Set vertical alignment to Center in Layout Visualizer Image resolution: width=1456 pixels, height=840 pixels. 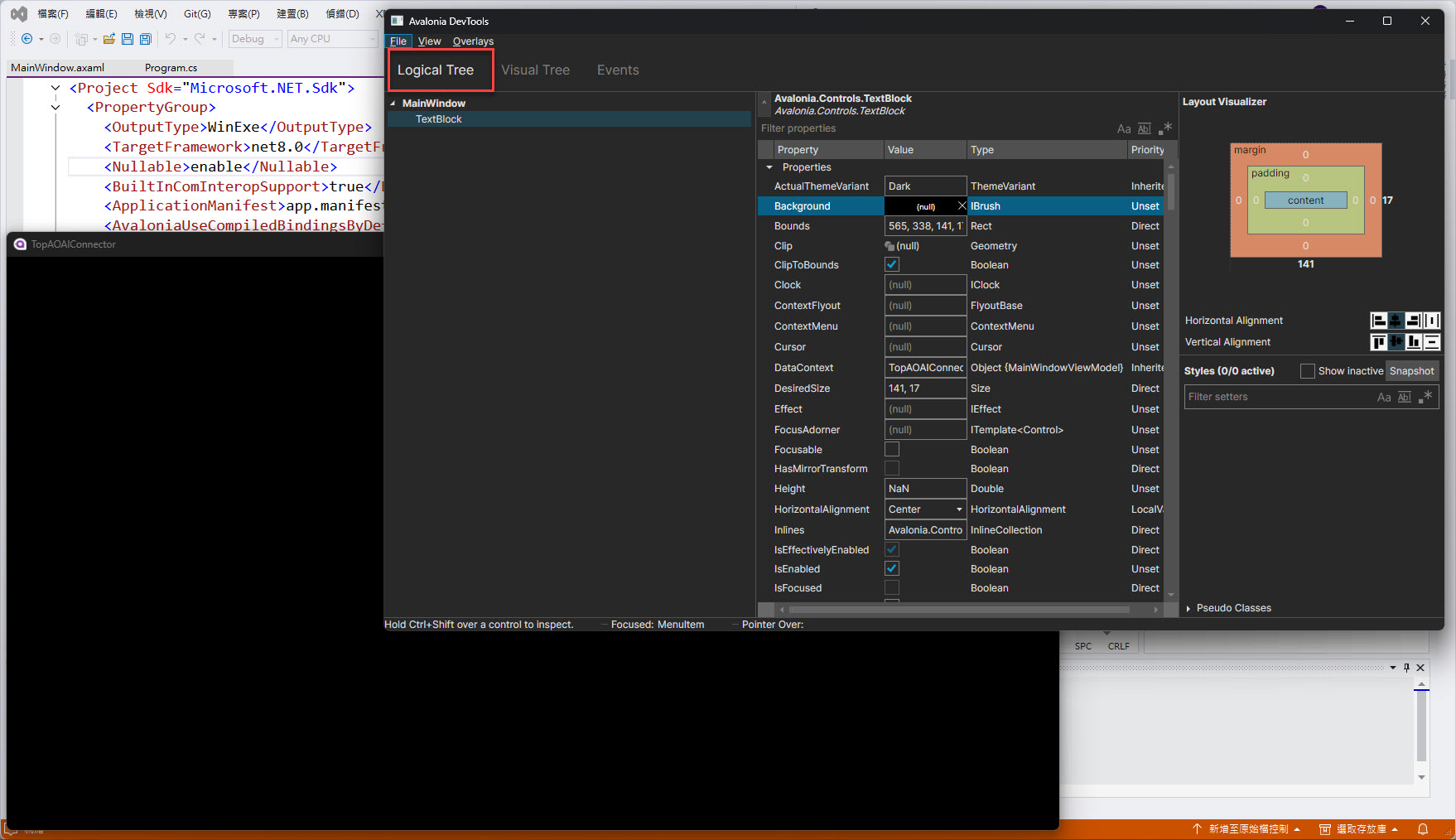pos(1396,341)
